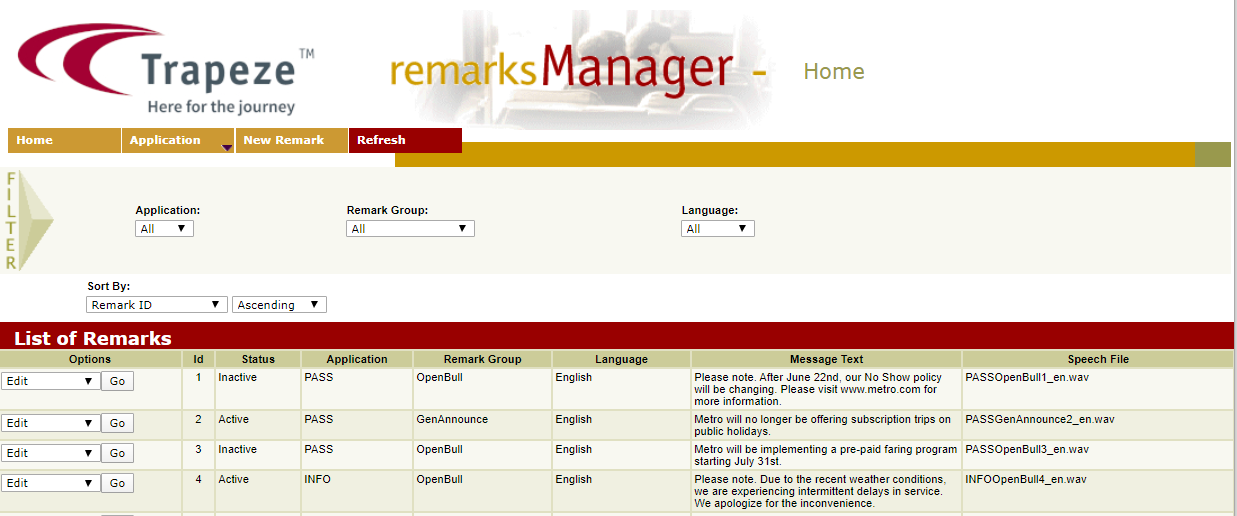Expand the Application filter dropdown
Viewport: 1237px width, 516px height.
click(x=164, y=228)
